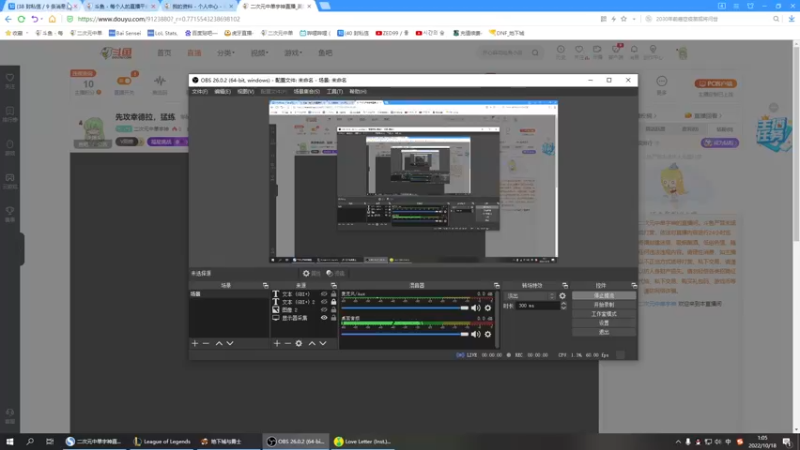Image resolution: width=800 pixels, height=450 pixels.
Task: Click the browser back arrow
Action: (x=8, y=19)
